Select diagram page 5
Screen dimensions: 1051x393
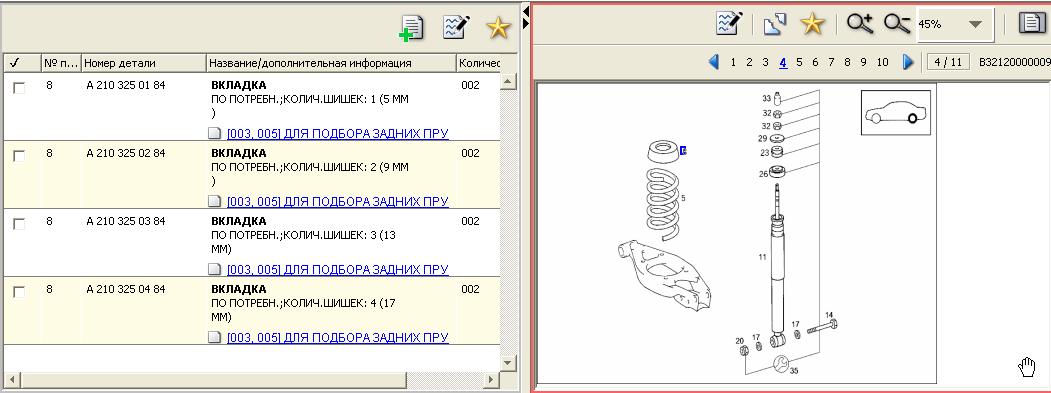[x=799, y=62]
